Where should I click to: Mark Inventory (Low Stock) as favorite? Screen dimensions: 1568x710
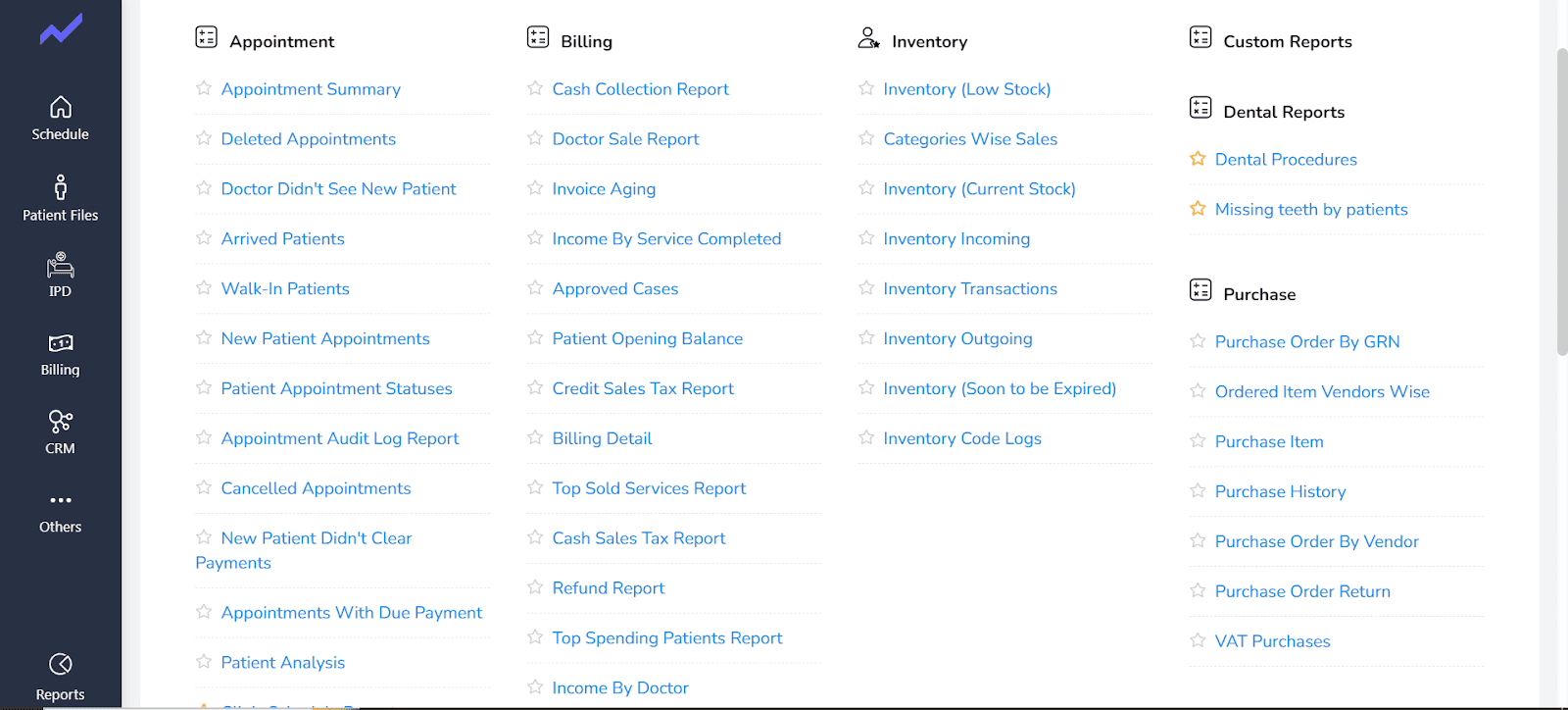point(866,88)
